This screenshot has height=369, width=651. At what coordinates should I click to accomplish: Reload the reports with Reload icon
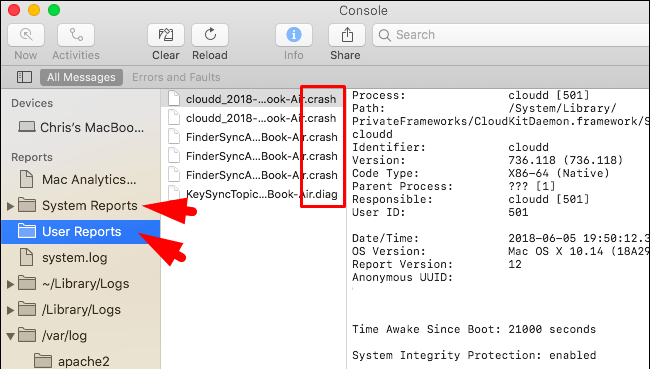210,35
